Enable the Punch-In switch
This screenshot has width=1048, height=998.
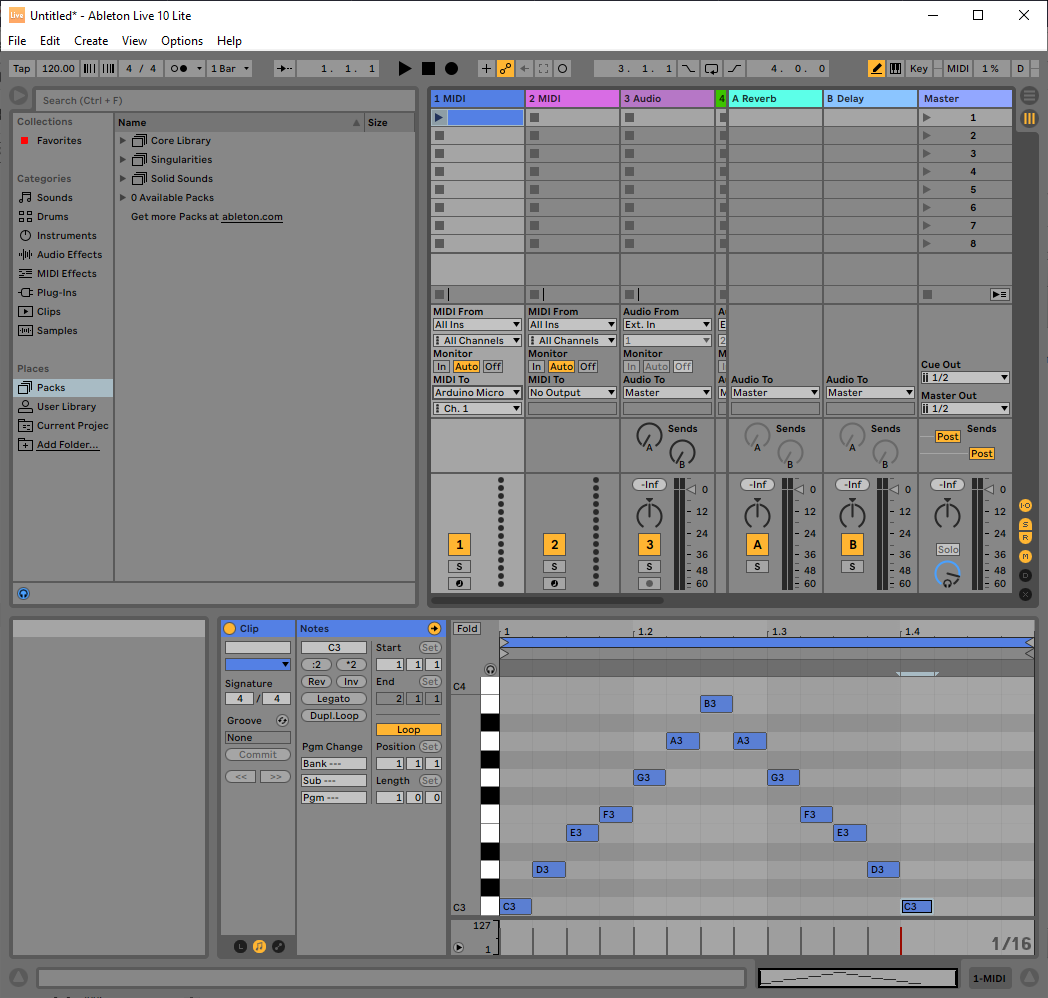pos(688,68)
